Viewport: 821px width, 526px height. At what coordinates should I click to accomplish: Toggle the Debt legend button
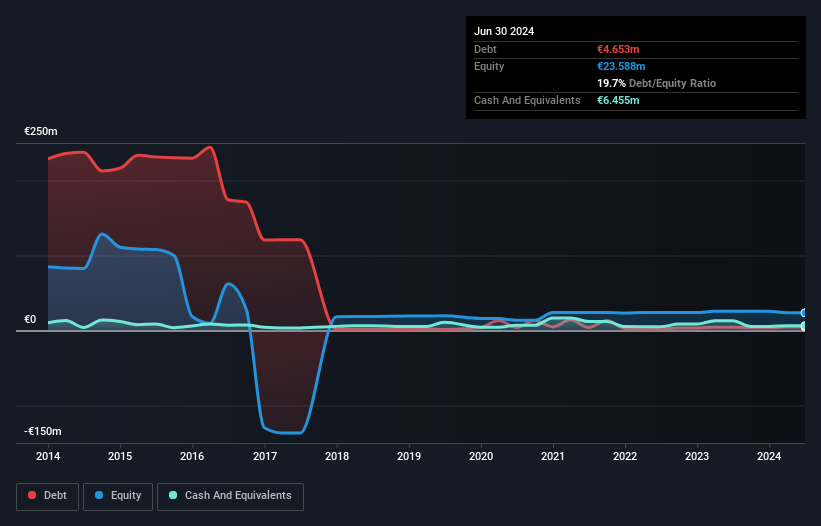48,496
